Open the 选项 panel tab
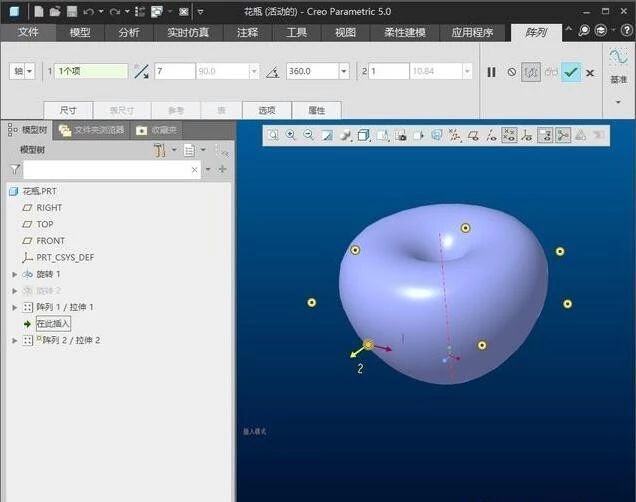This screenshot has height=502, width=636. (x=267, y=110)
